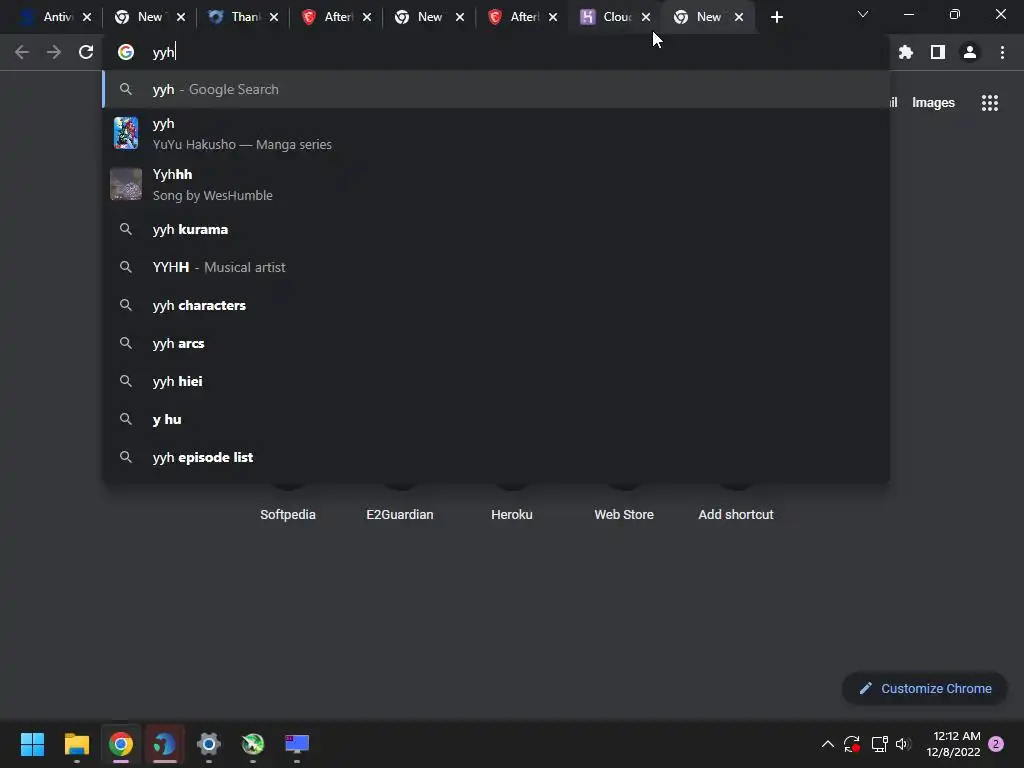
Task: Open the profile avatar menu
Action: [970, 52]
